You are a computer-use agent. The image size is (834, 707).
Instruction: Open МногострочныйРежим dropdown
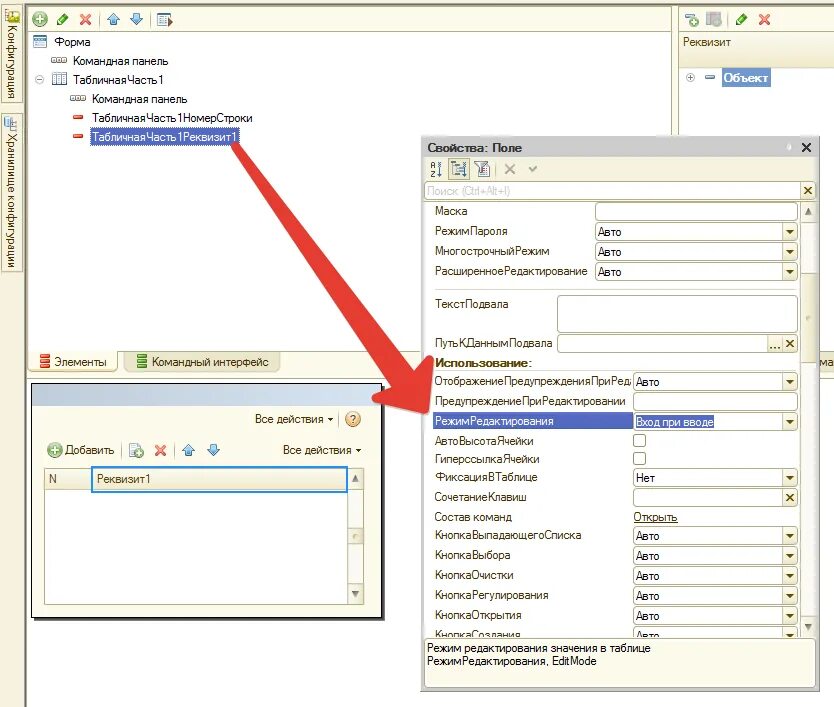[790, 252]
